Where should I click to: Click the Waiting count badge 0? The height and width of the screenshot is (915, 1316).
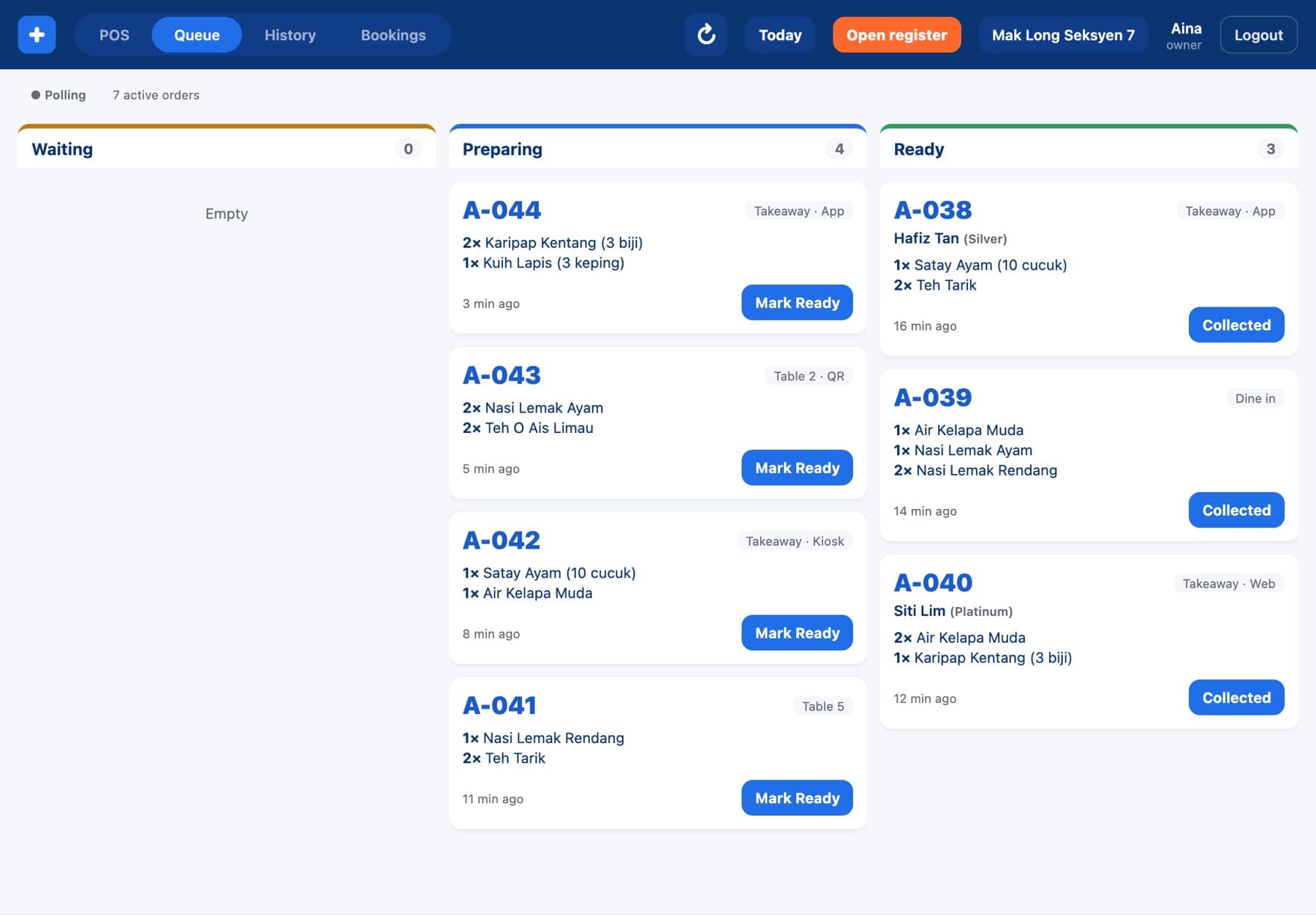click(x=408, y=149)
